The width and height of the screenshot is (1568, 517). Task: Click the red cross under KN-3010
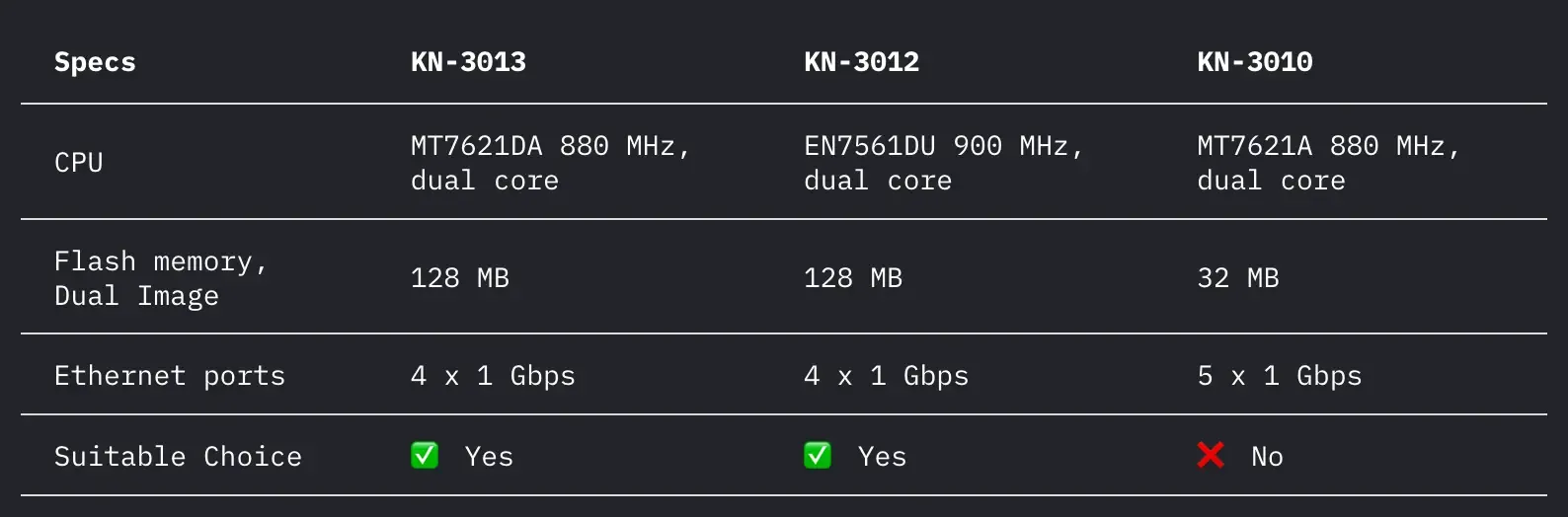(1211, 456)
